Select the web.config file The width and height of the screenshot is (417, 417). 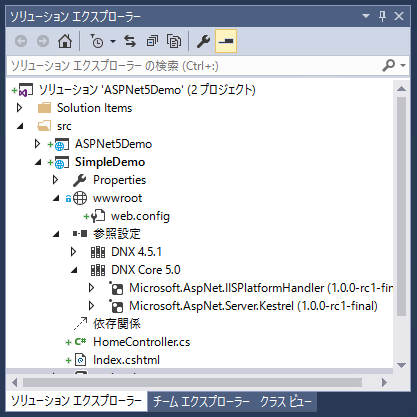point(140,216)
